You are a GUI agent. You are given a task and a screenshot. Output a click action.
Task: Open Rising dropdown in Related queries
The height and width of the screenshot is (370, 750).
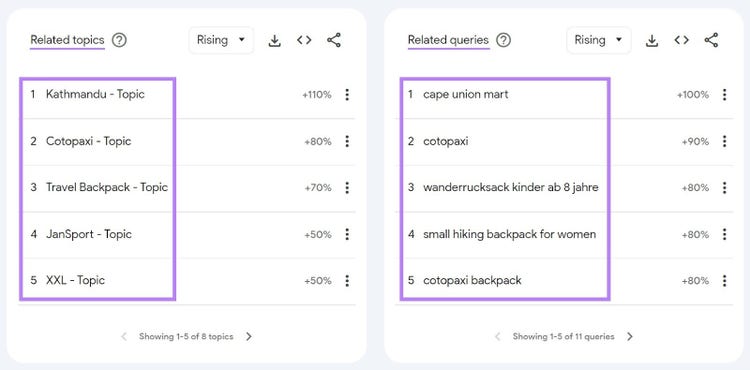click(598, 40)
